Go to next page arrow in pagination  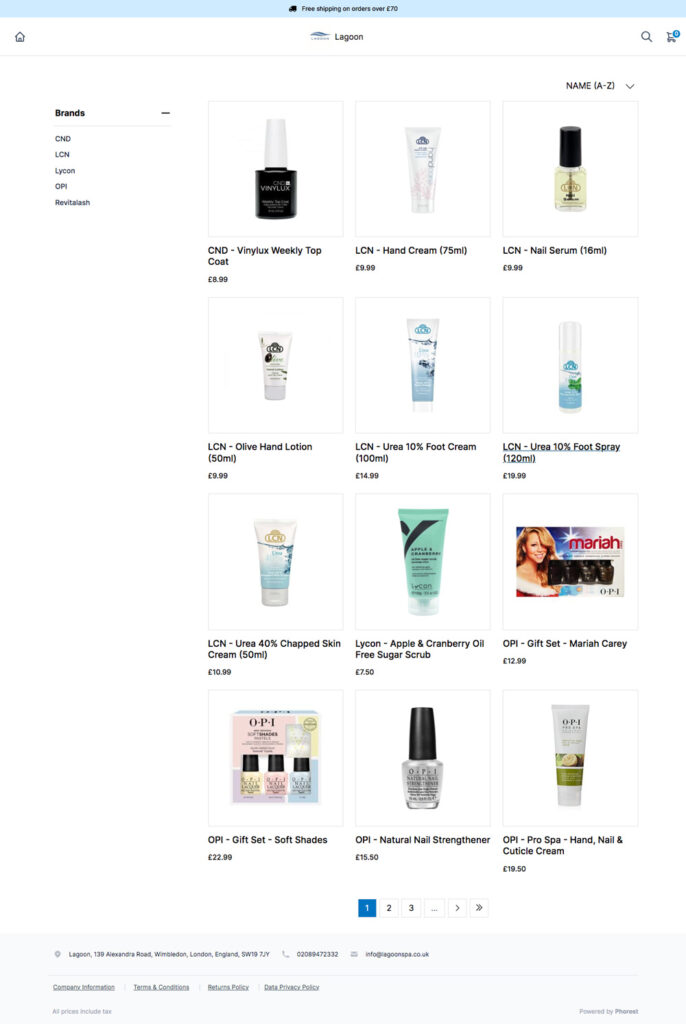[457, 908]
